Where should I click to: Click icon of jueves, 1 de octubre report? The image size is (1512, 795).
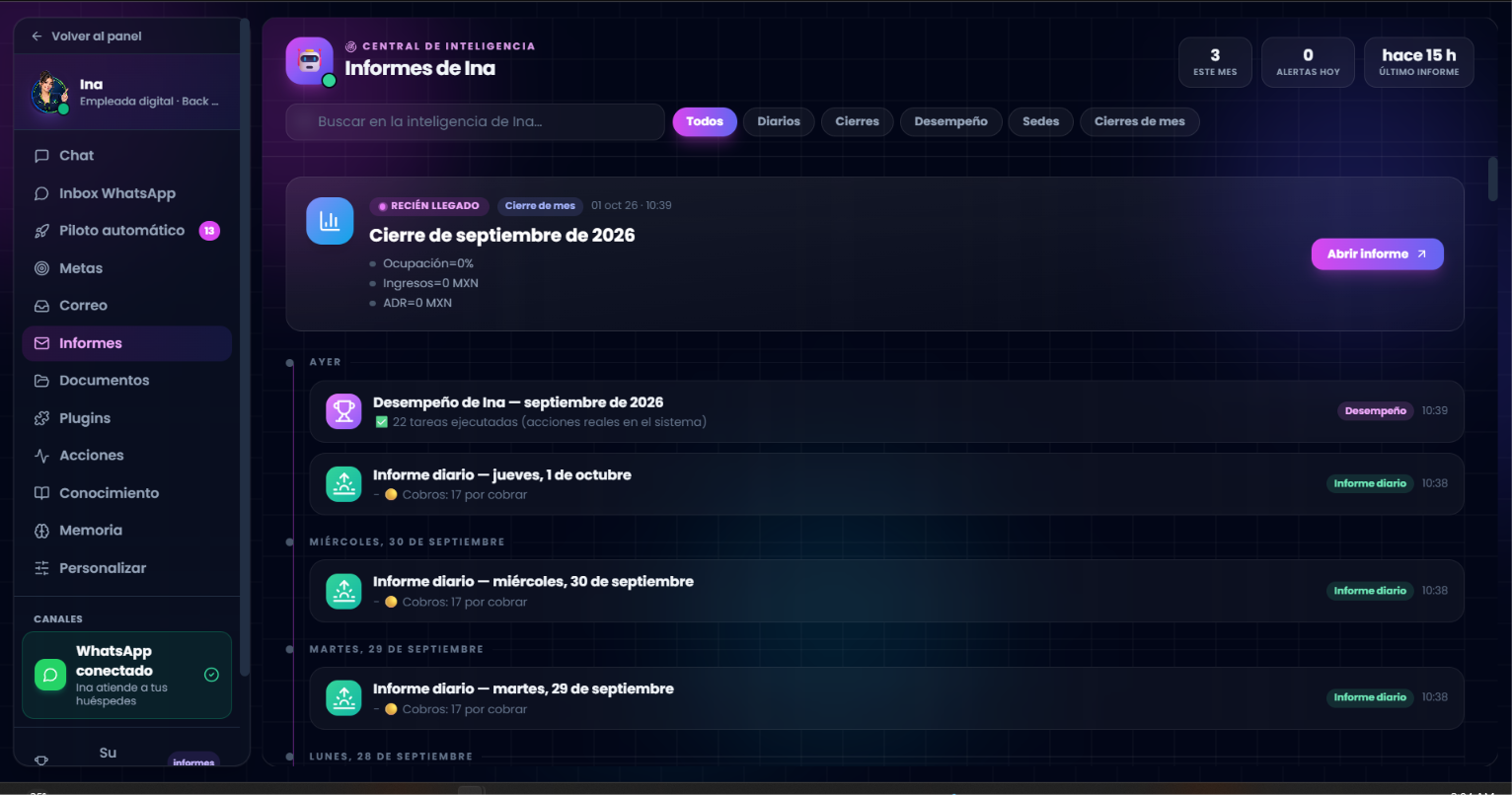(x=343, y=483)
